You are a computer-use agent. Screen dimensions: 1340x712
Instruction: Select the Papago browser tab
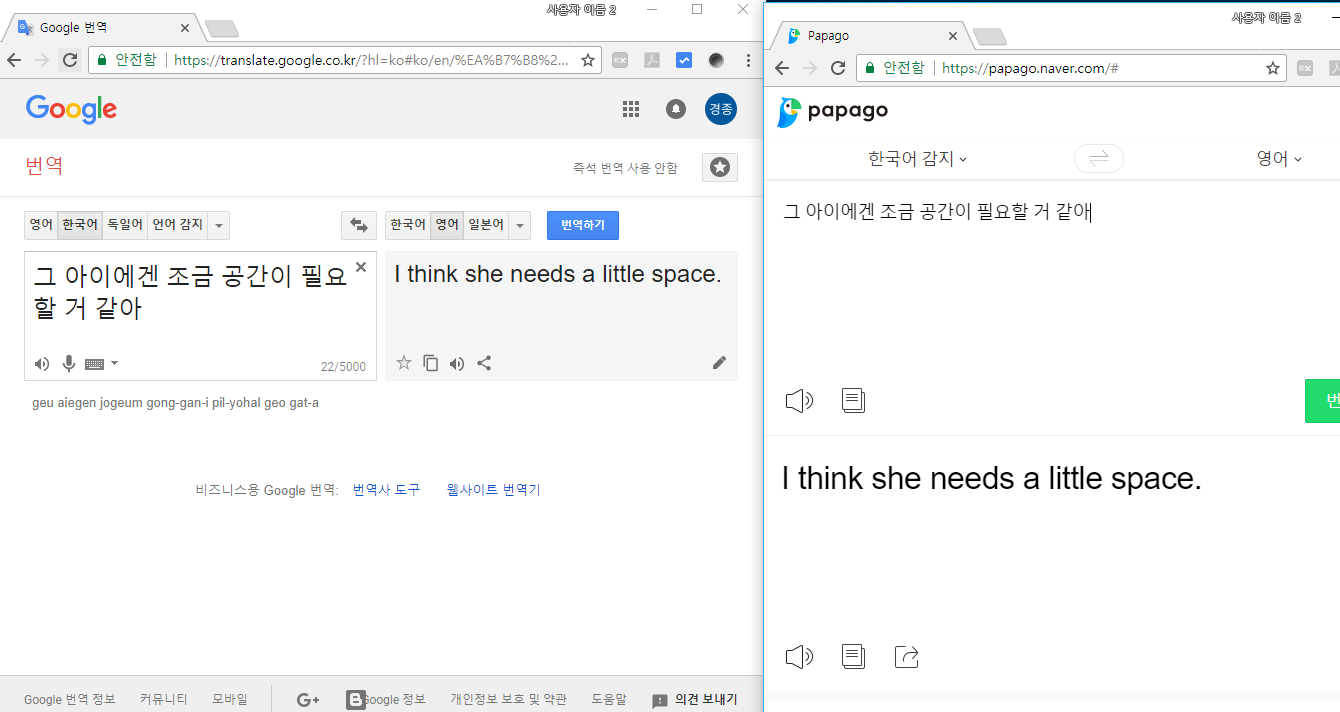[x=870, y=36]
